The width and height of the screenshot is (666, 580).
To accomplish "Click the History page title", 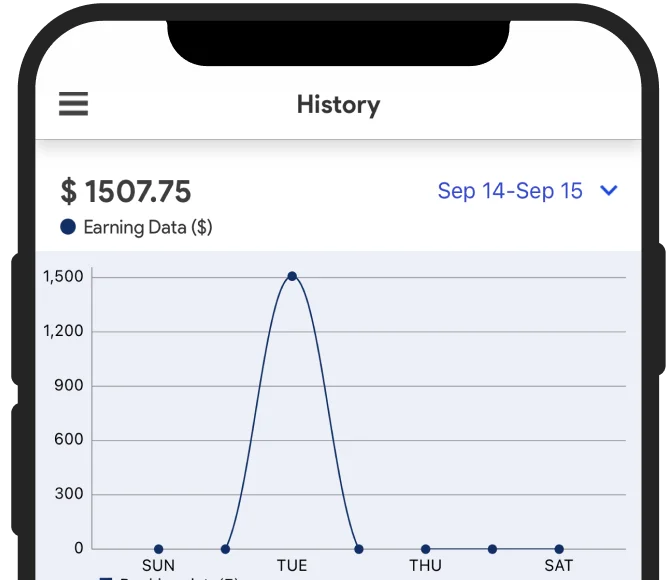I will tap(338, 104).
